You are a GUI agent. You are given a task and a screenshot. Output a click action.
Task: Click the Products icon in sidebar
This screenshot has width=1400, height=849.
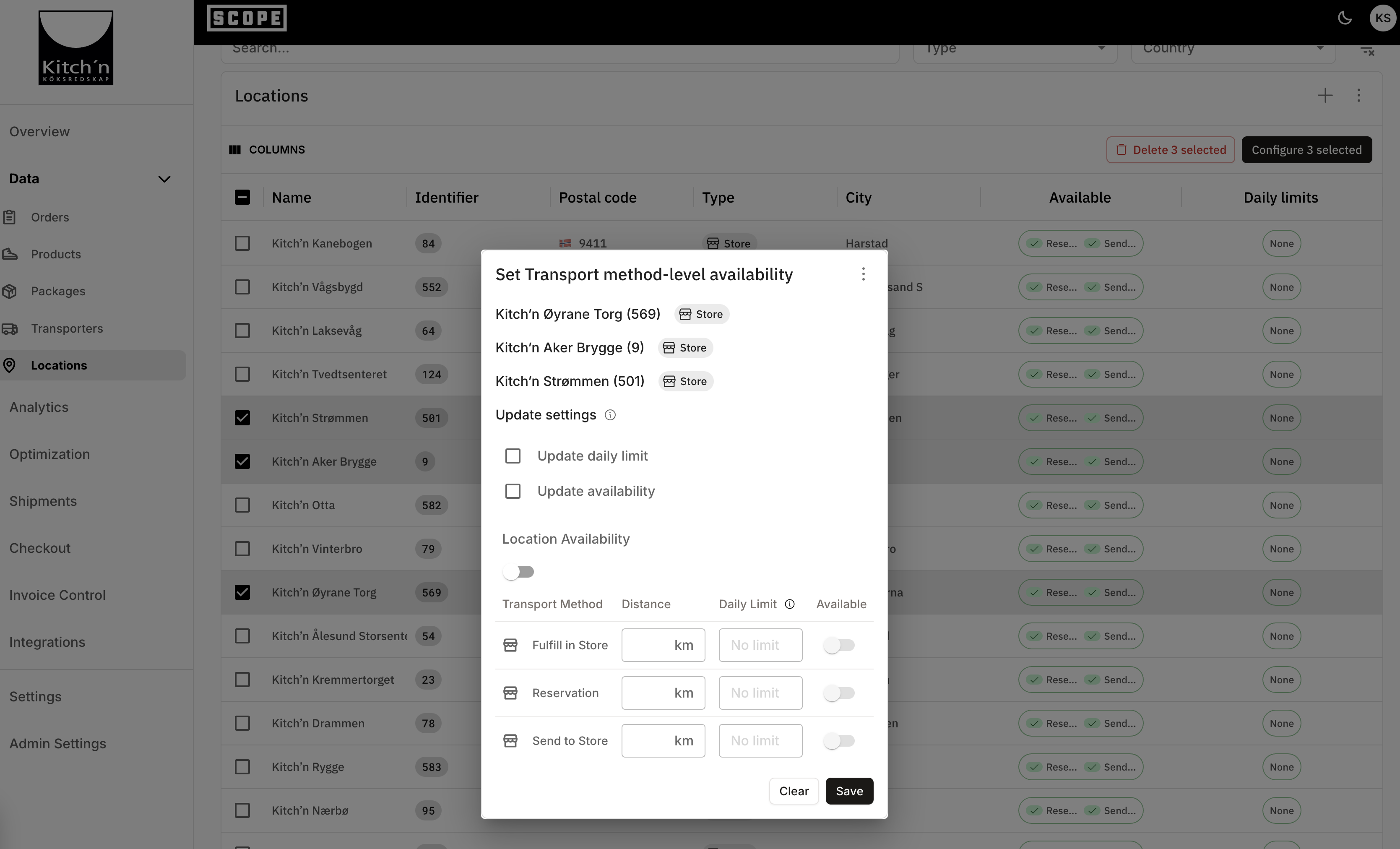(x=9, y=254)
